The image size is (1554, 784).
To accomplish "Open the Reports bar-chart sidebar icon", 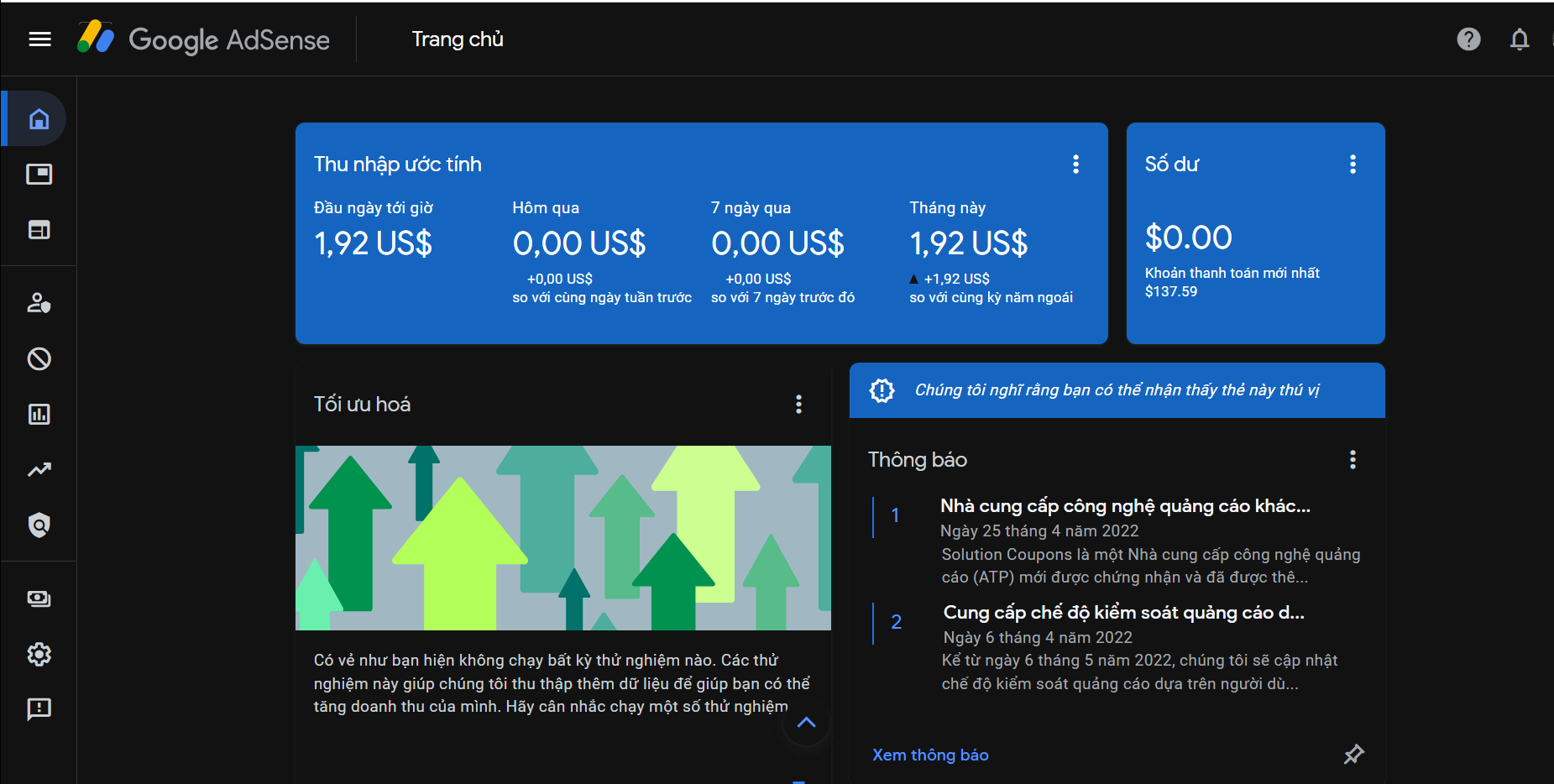I will click(39, 415).
